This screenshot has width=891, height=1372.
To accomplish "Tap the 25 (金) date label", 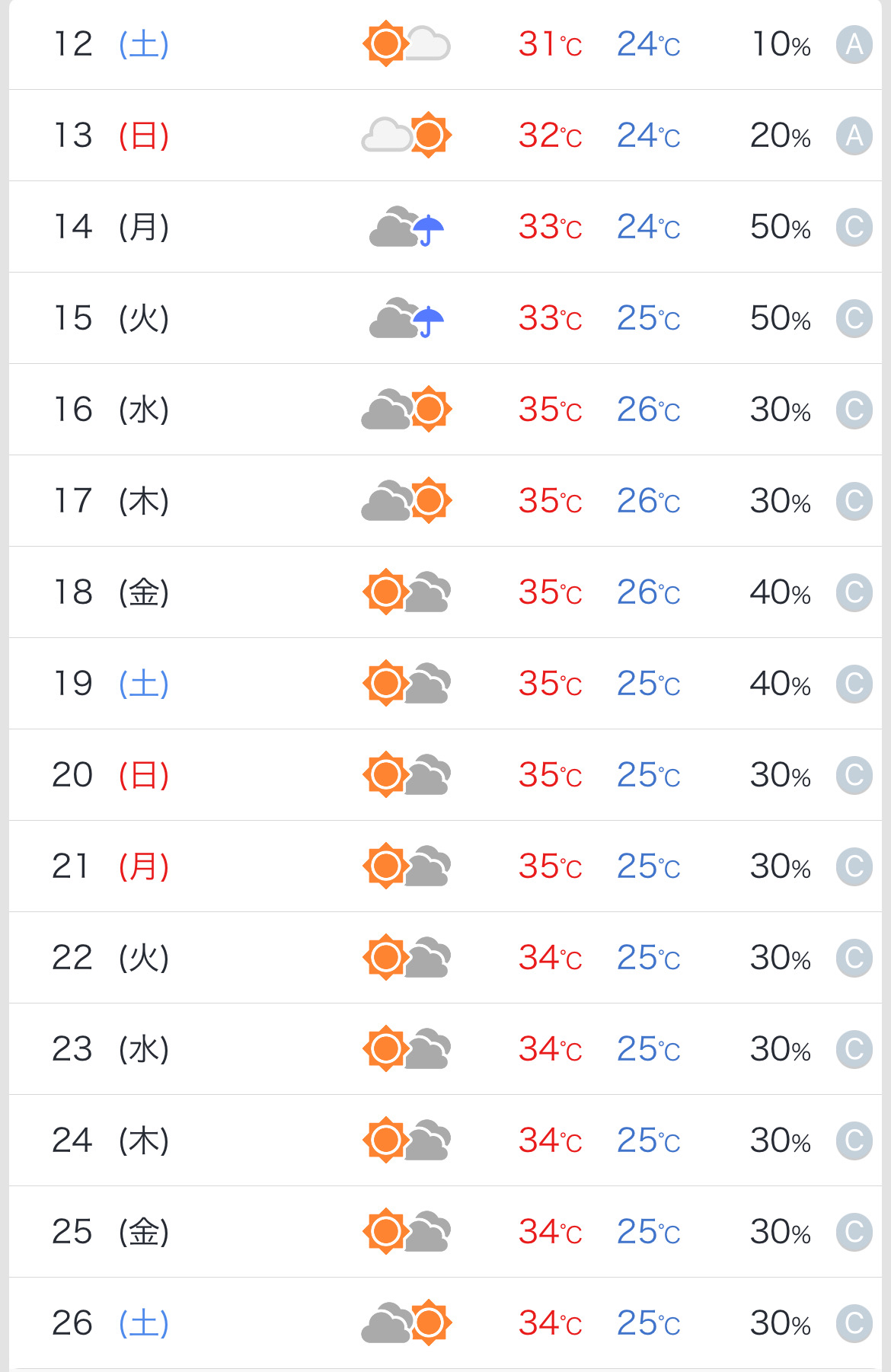I will coord(110,1232).
